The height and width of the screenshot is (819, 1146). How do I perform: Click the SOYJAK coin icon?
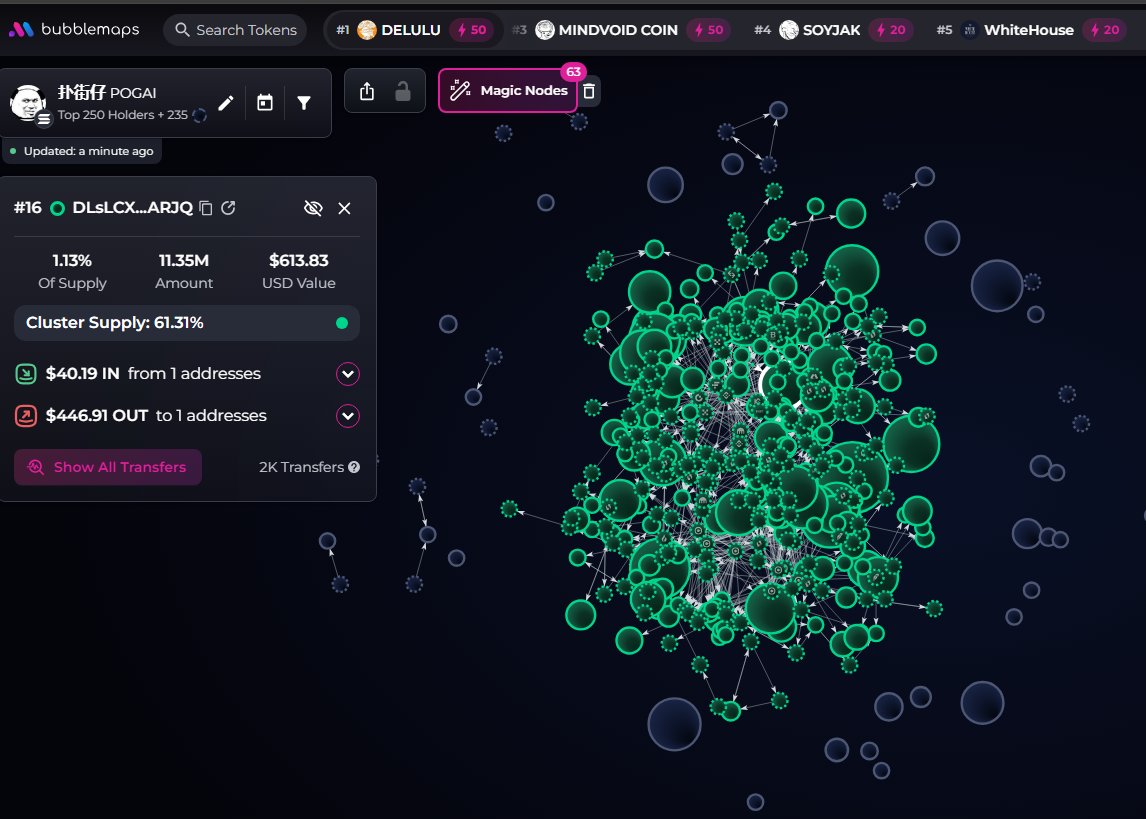[789, 30]
